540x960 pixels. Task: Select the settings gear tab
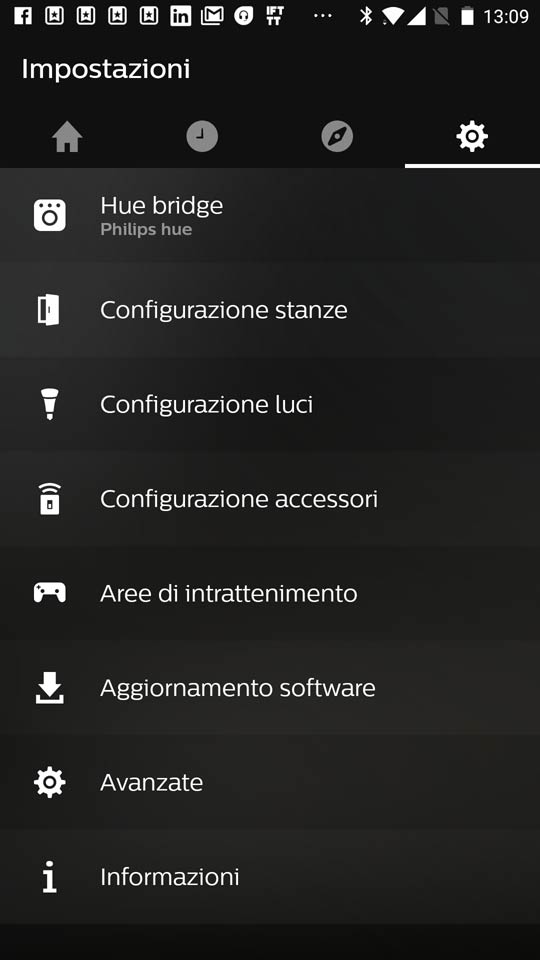coord(472,136)
